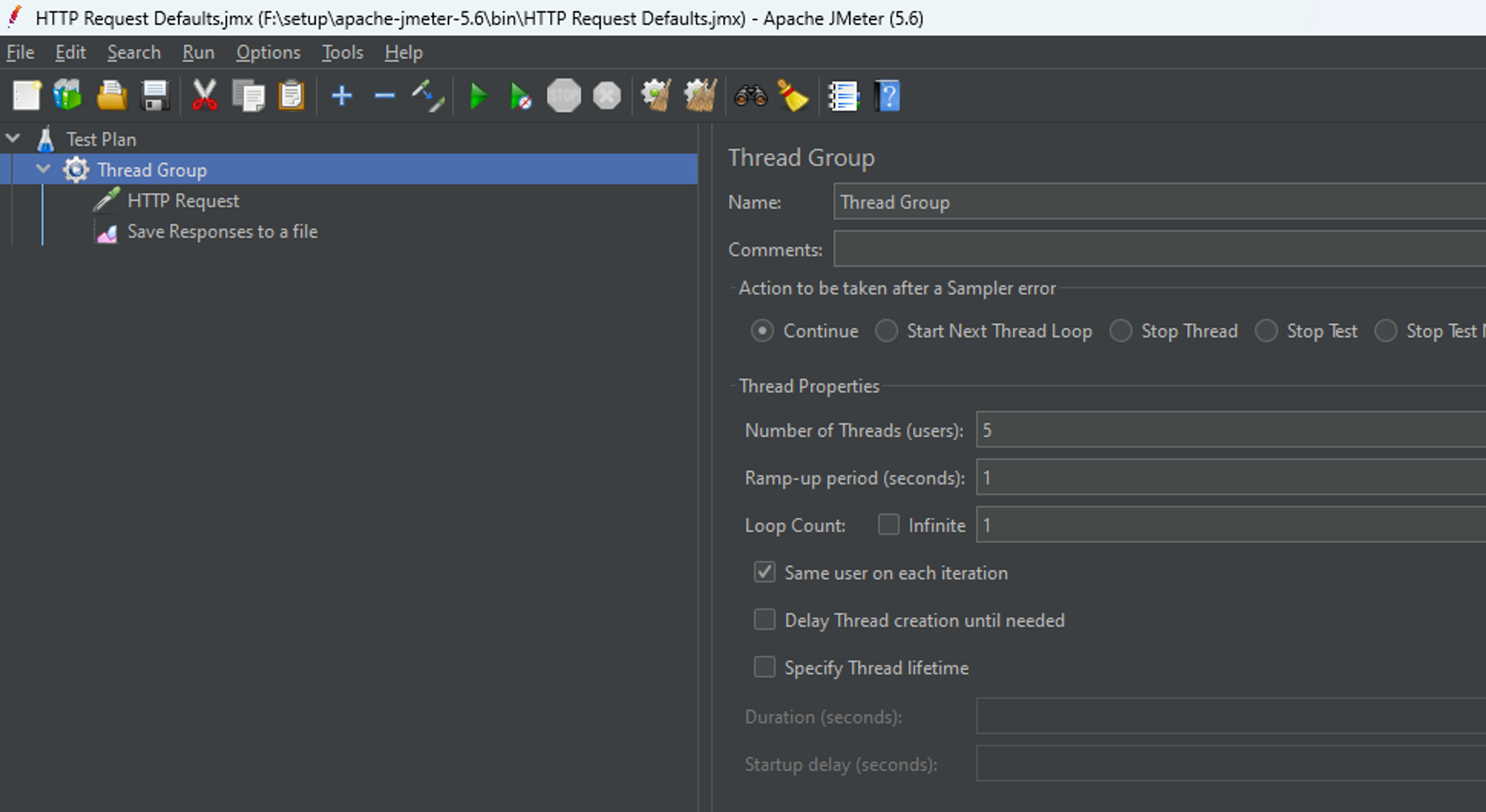Click the Save floppy disk icon

click(155, 97)
